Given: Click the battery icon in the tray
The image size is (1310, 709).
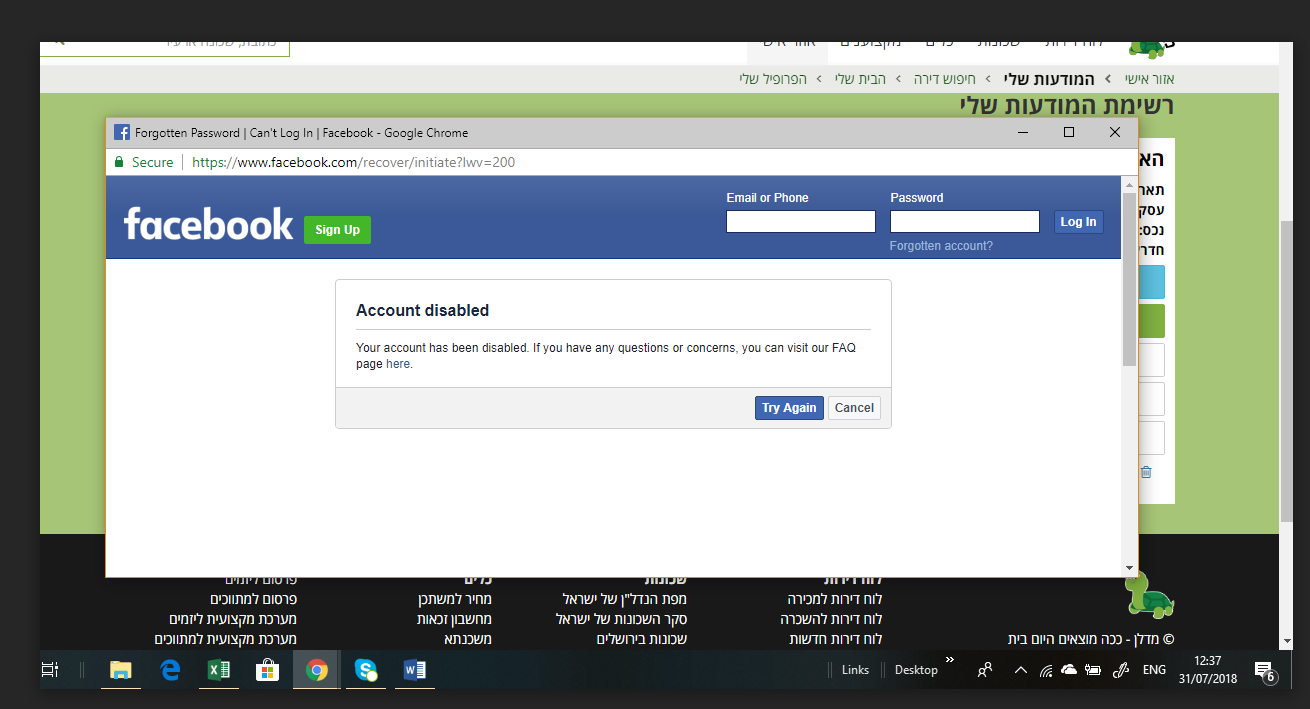Looking at the screenshot, I should (x=1093, y=670).
